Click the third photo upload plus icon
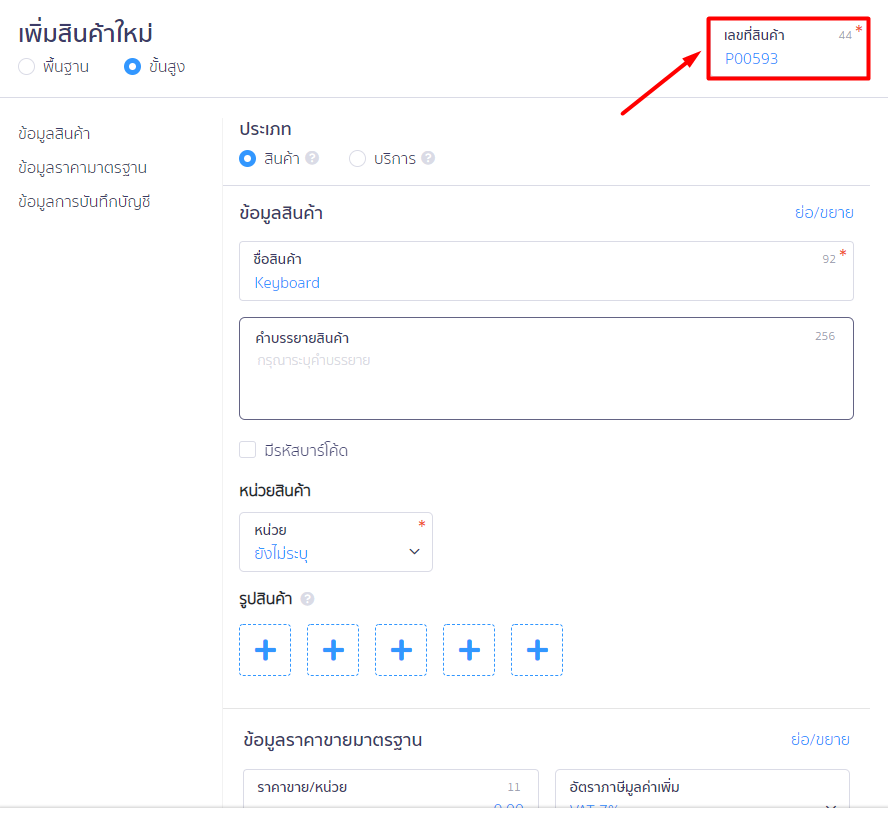The image size is (888, 813). coord(400,649)
